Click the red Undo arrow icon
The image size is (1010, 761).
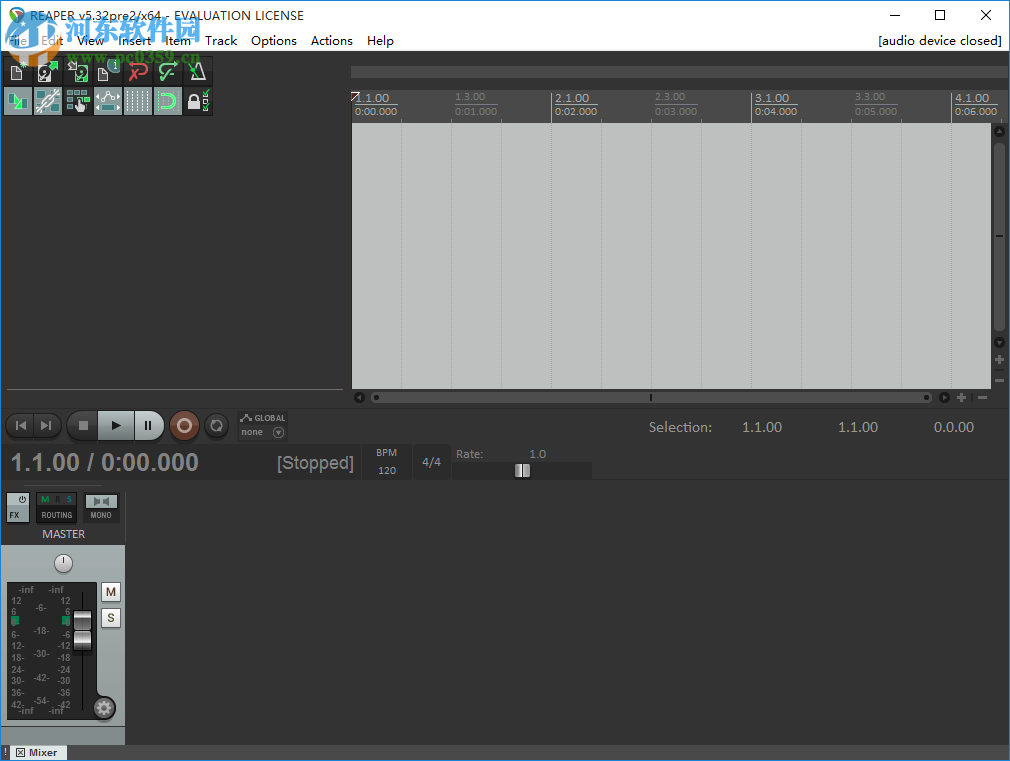(138, 71)
